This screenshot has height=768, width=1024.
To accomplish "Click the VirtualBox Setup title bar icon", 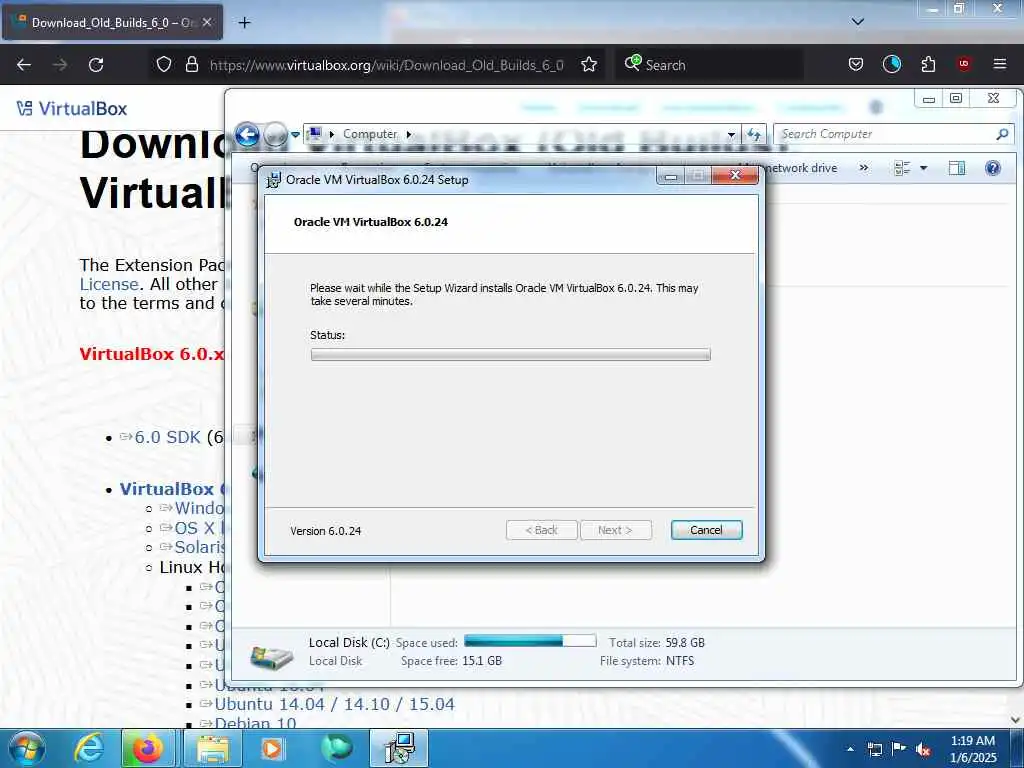I will point(274,180).
